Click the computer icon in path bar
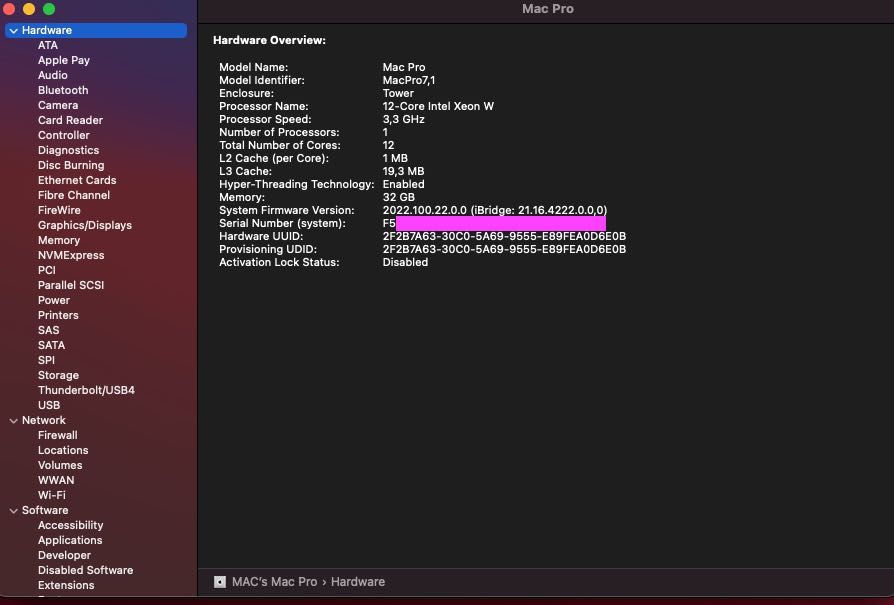Screen dimensions: 894x605 pyautogui.click(x=220, y=582)
